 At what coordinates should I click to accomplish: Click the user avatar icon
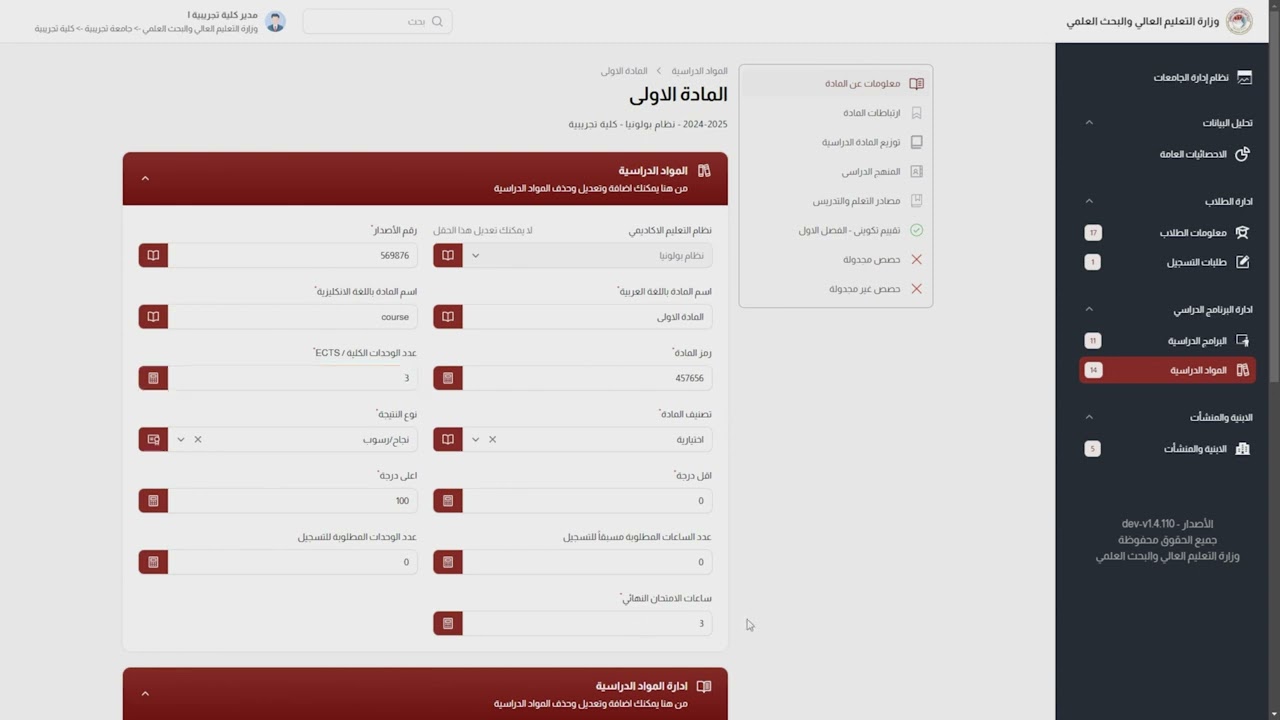[x=275, y=21]
